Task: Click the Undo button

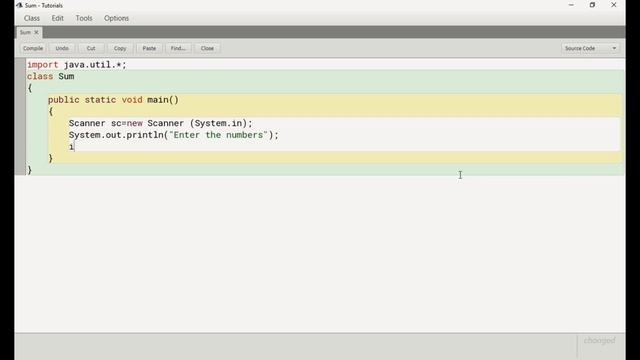Action: point(62,48)
